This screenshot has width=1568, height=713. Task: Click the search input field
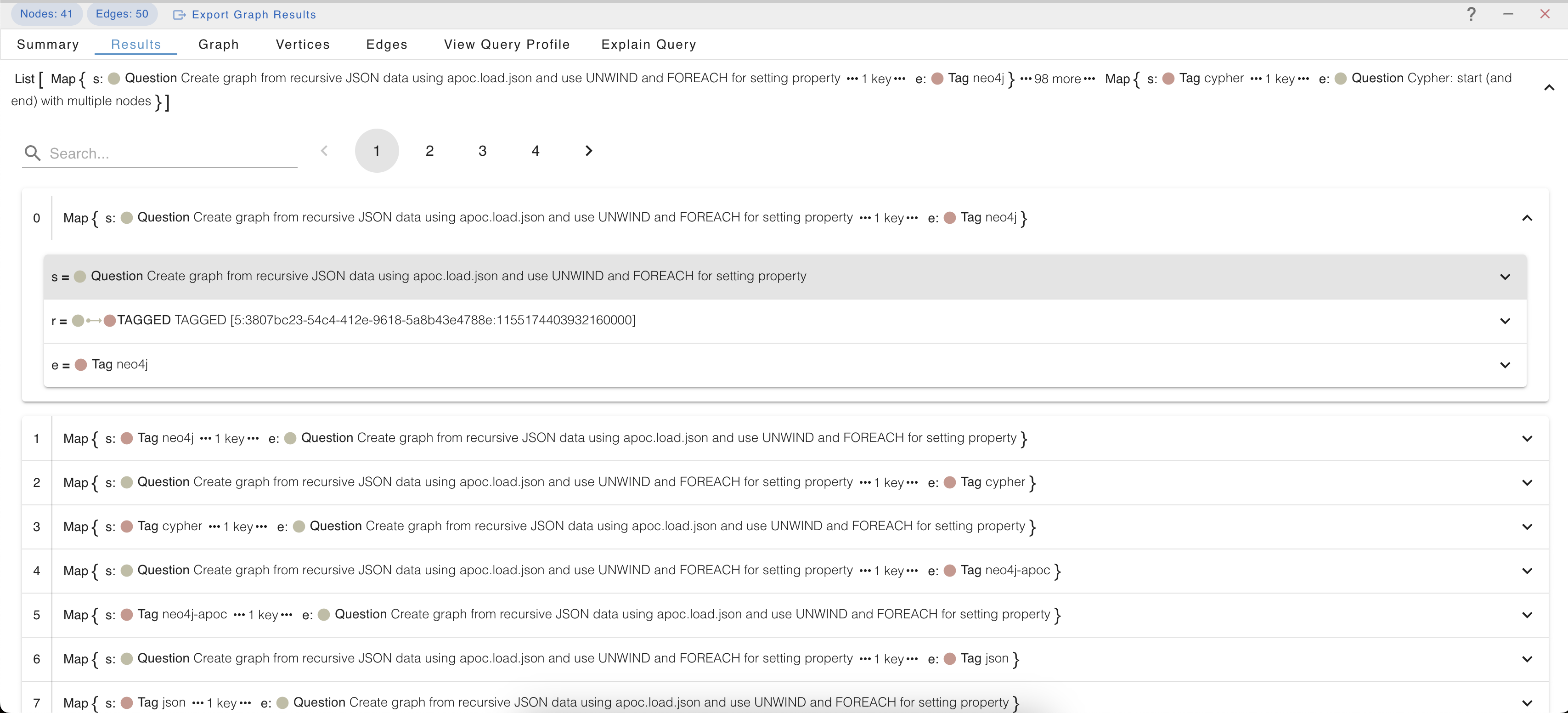160,153
